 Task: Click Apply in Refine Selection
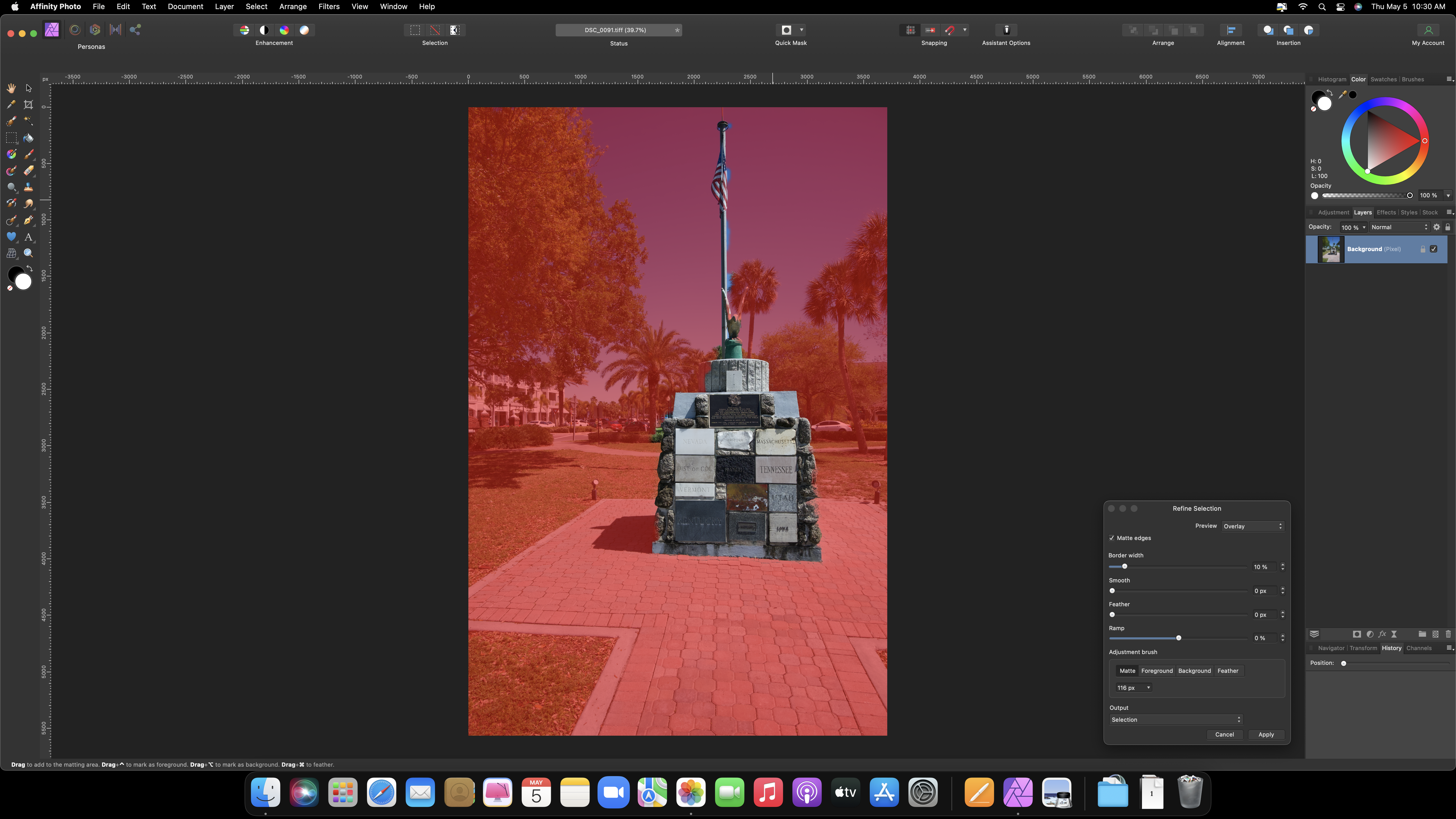pyautogui.click(x=1265, y=735)
